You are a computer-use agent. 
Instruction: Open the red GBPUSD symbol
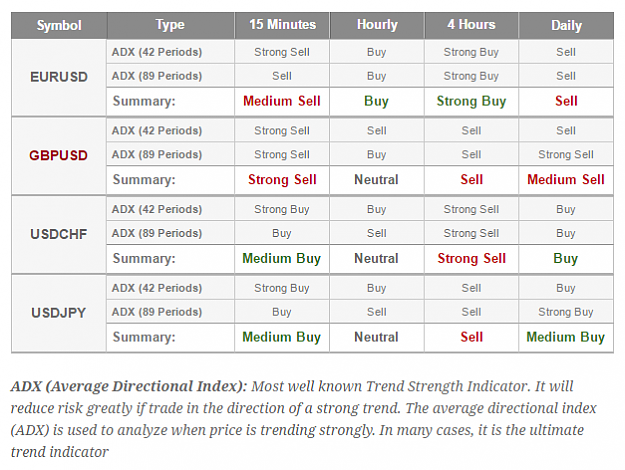pyautogui.click(x=58, y=155)
